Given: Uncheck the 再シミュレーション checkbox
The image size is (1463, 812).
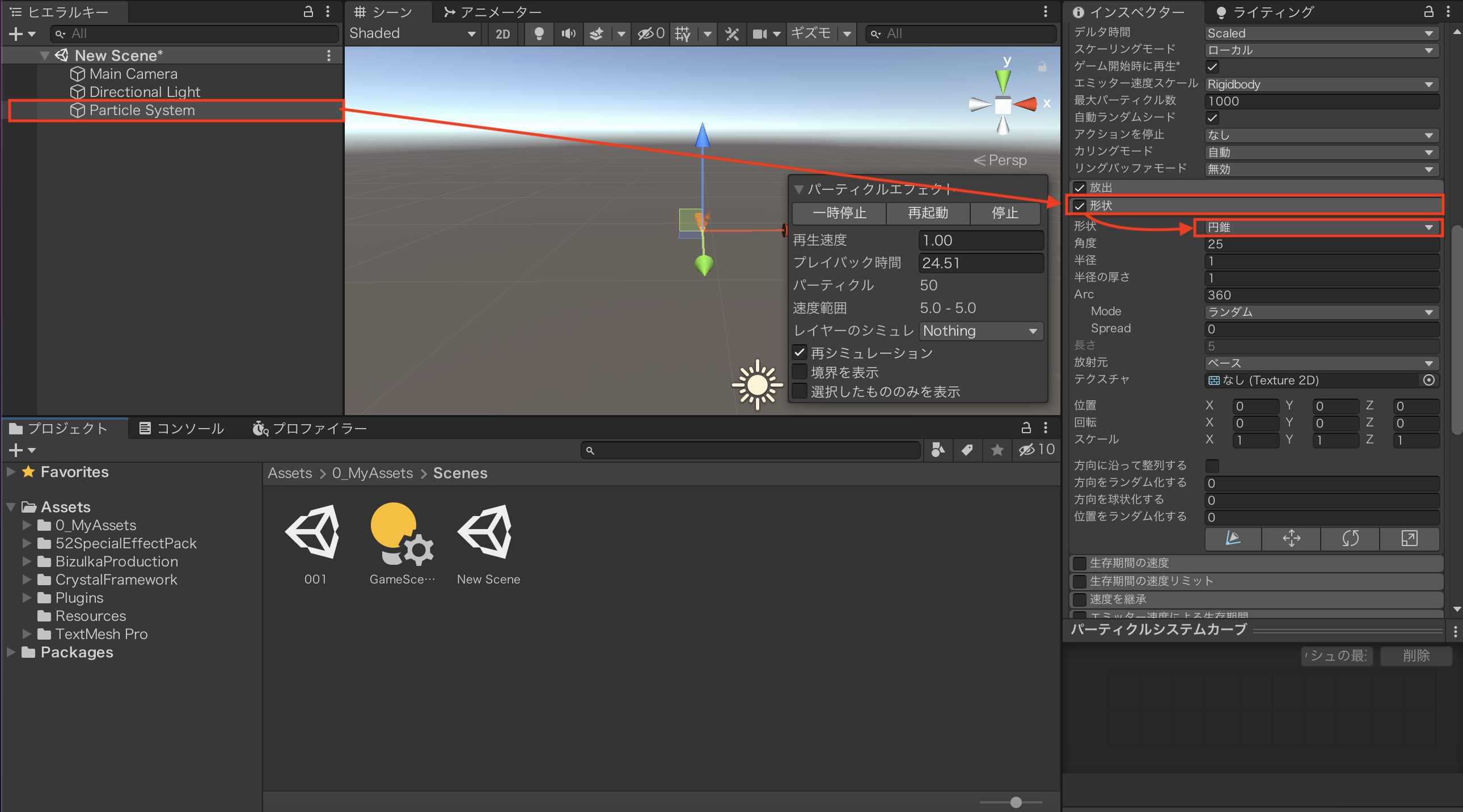Looking at the screenshot, I should coord(800,353).
